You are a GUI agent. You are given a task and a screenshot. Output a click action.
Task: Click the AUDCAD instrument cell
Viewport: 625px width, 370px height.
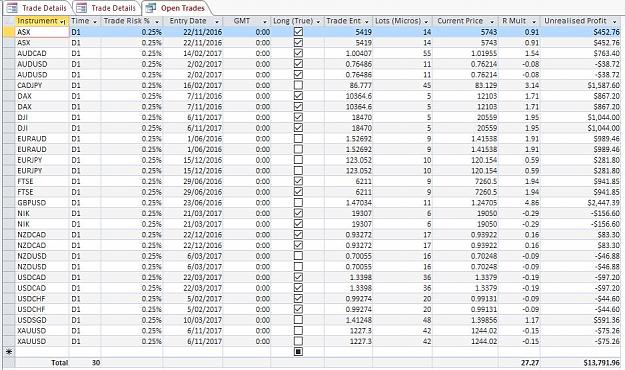point(42,53)
